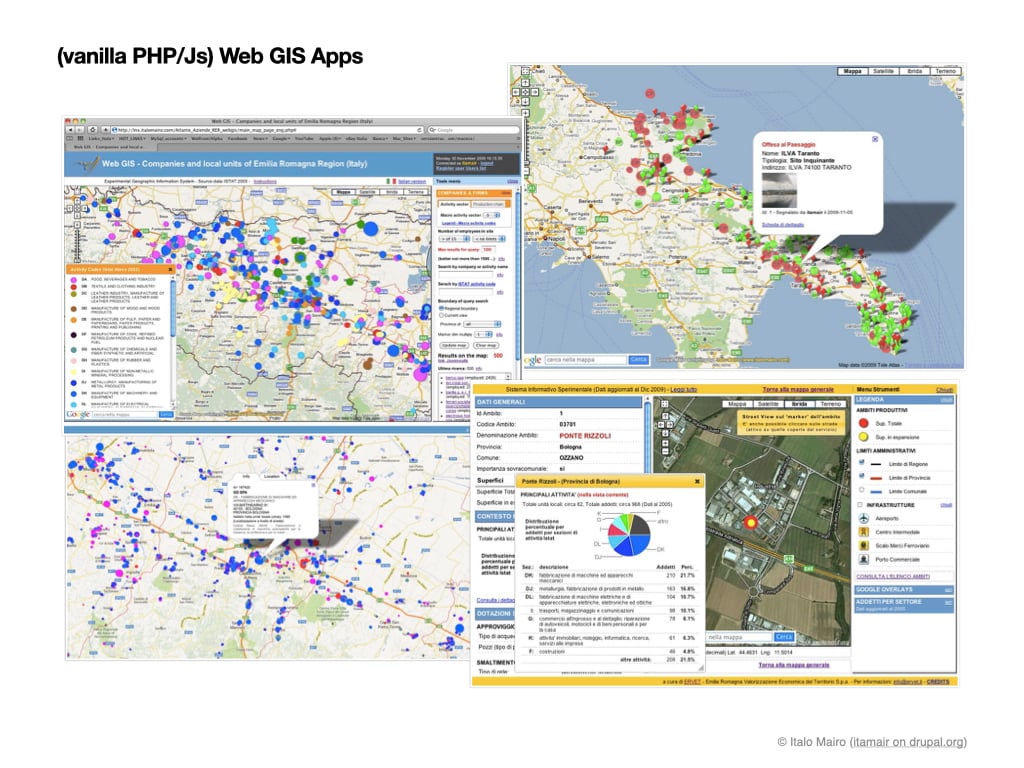Screen dimensions: 1024x768
Task: Pan left arrow in southern Italy map
Action: pyautogui.click(x=516, y=92)
